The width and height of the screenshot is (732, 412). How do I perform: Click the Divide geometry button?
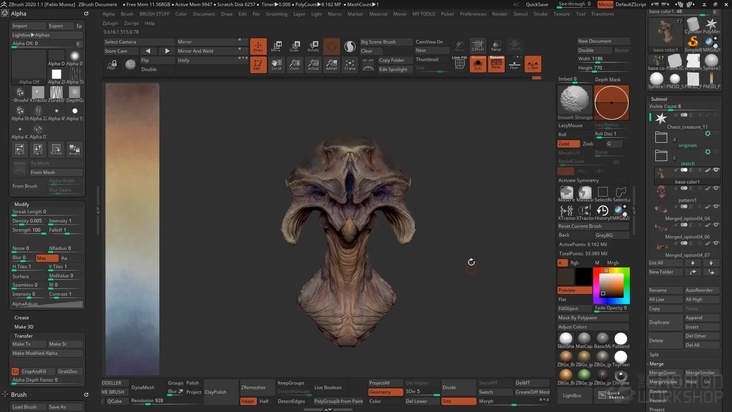pos(458,387)
